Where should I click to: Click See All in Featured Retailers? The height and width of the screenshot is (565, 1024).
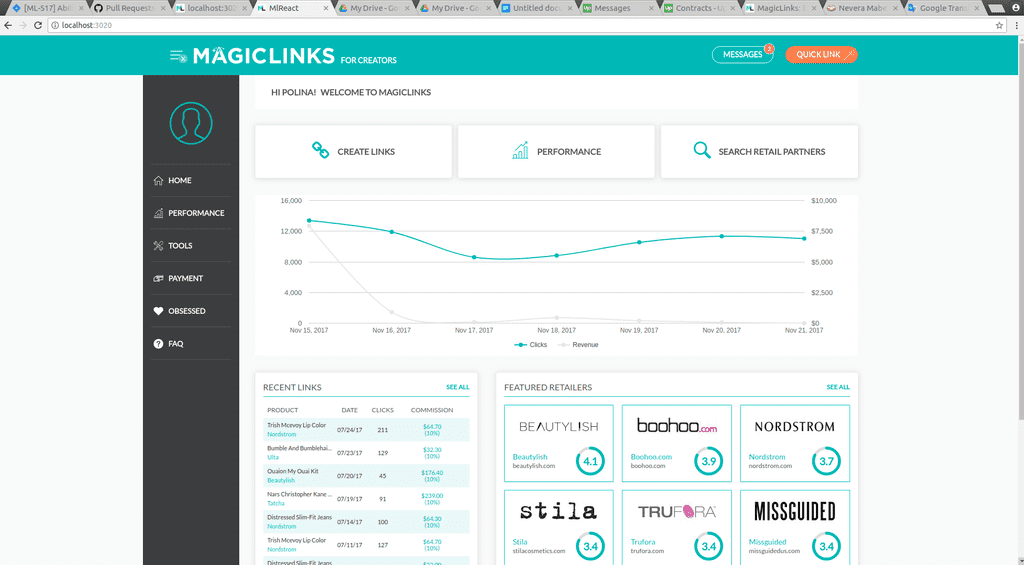837,387
